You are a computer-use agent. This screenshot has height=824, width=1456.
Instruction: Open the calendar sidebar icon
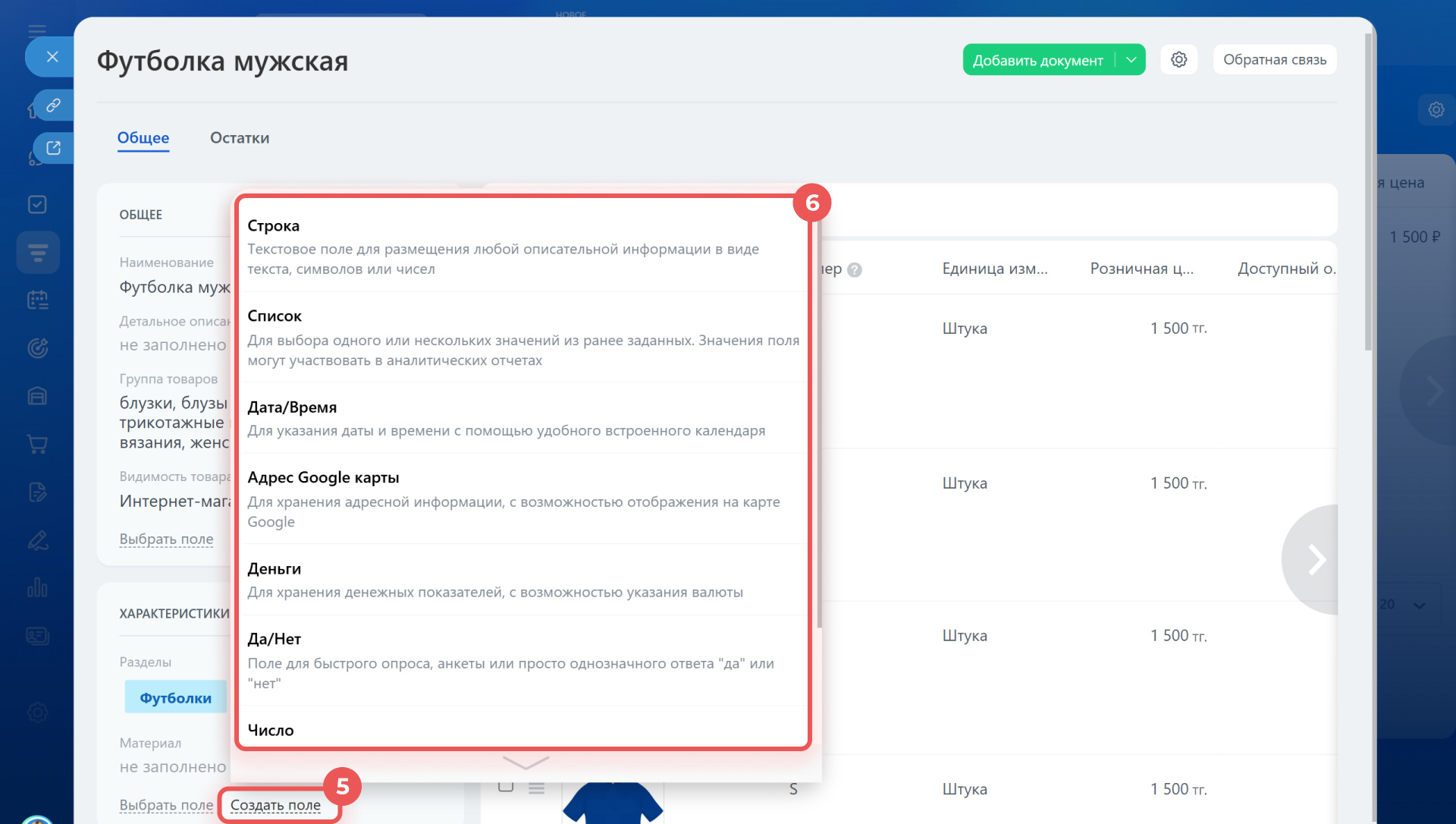click(x=37, y=300)
